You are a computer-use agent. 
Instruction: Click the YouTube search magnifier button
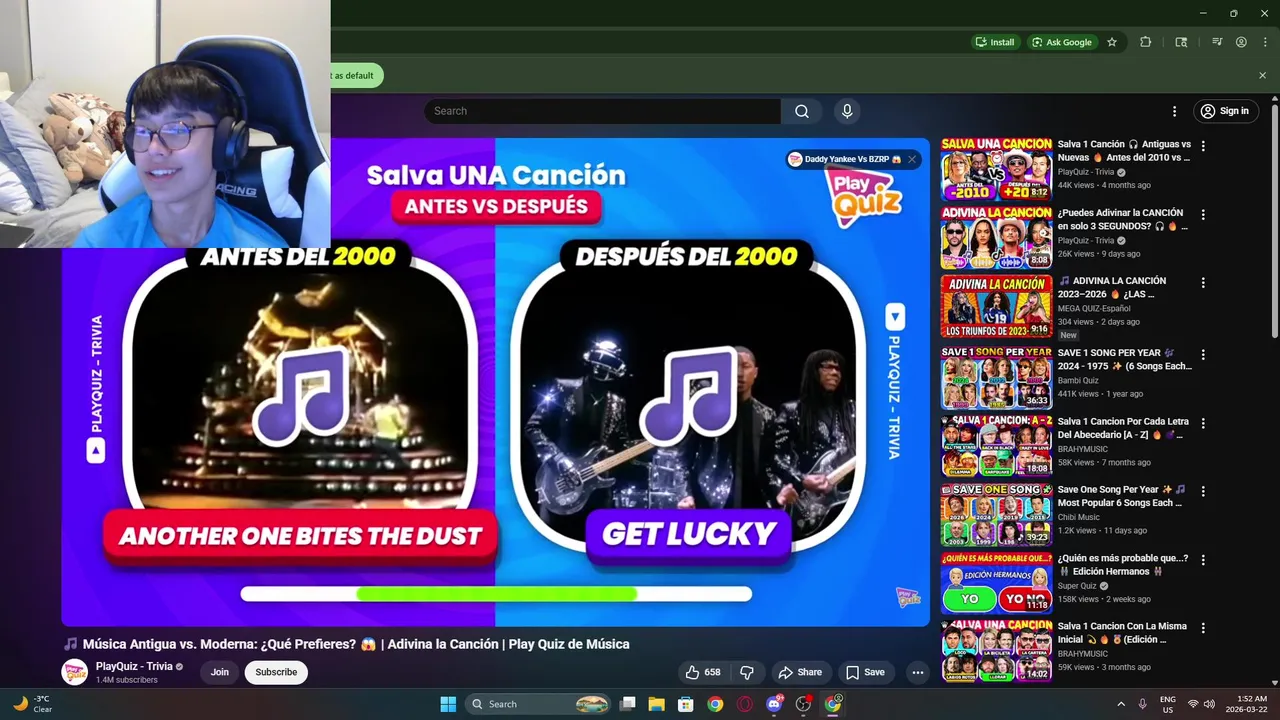tap(802, 111)
